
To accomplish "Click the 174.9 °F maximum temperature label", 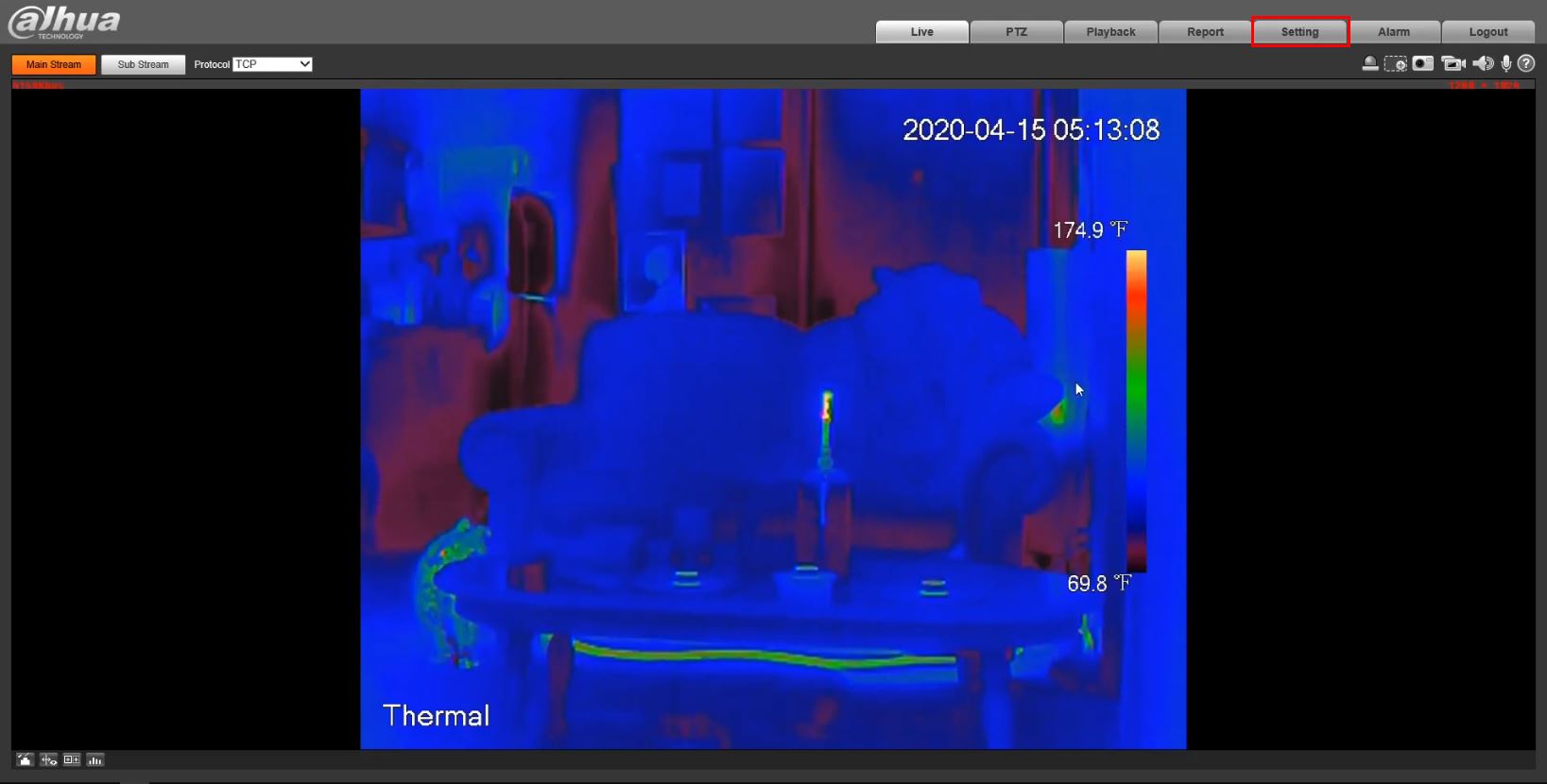I will click(x=1091, y=230).
